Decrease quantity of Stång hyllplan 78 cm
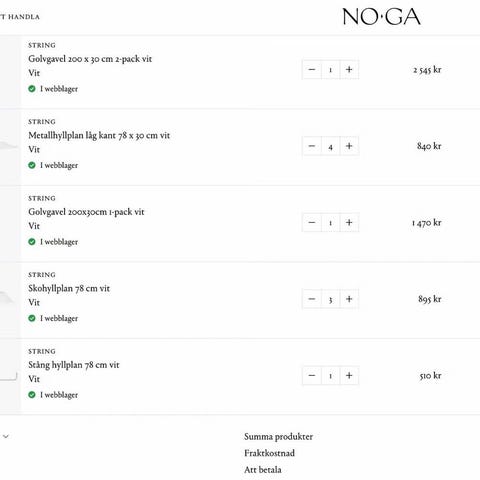The height and width of the screenshot is (480, 480). pyautogui.click(x=312, y=376)
